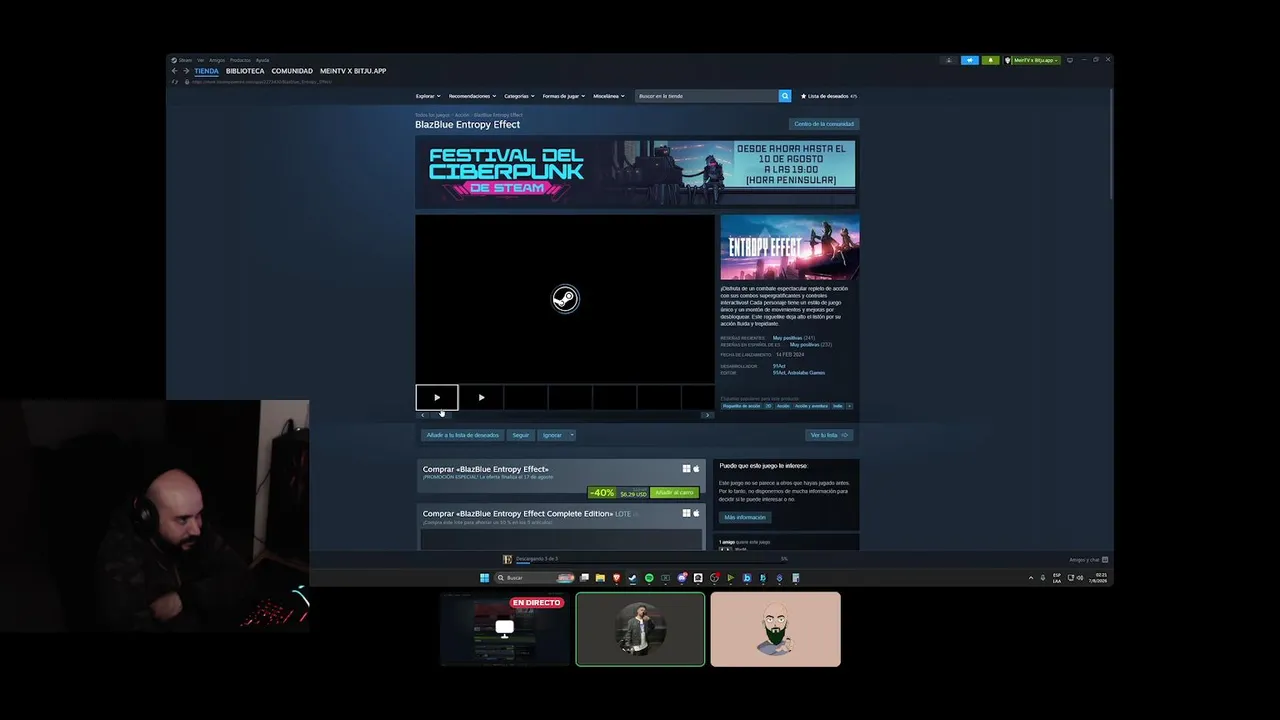1280x720 pixels.
Task: Click the Windows Start button
Action: (x=485, y=578)
